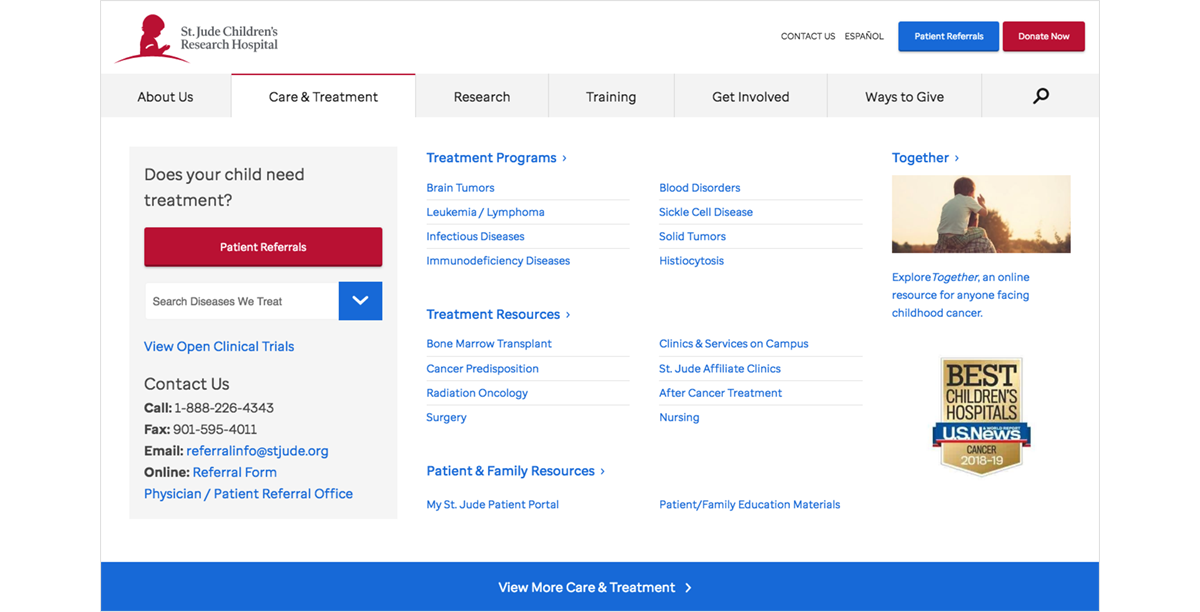The width and height of the screenshot is (1200, 612).
Task: Click the Search Diseases We Treat field
Action: tap(241, 301)
